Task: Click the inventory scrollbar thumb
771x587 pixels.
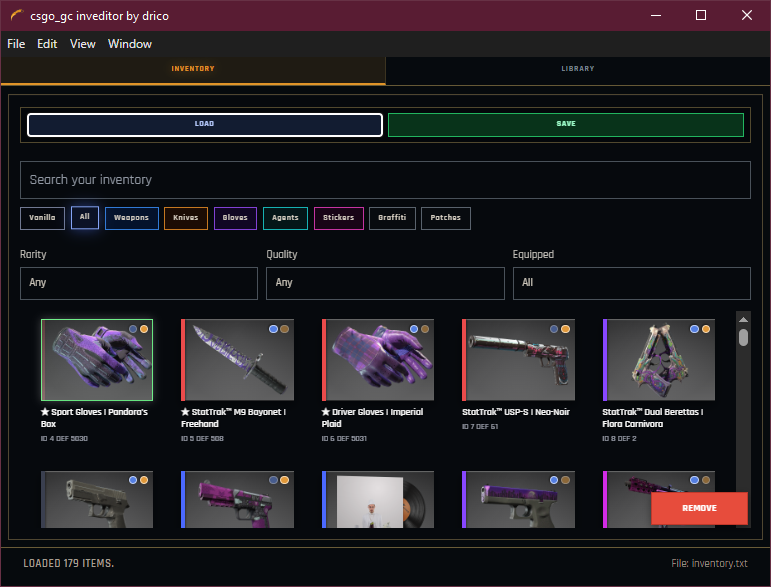Action: click(743, 337)
